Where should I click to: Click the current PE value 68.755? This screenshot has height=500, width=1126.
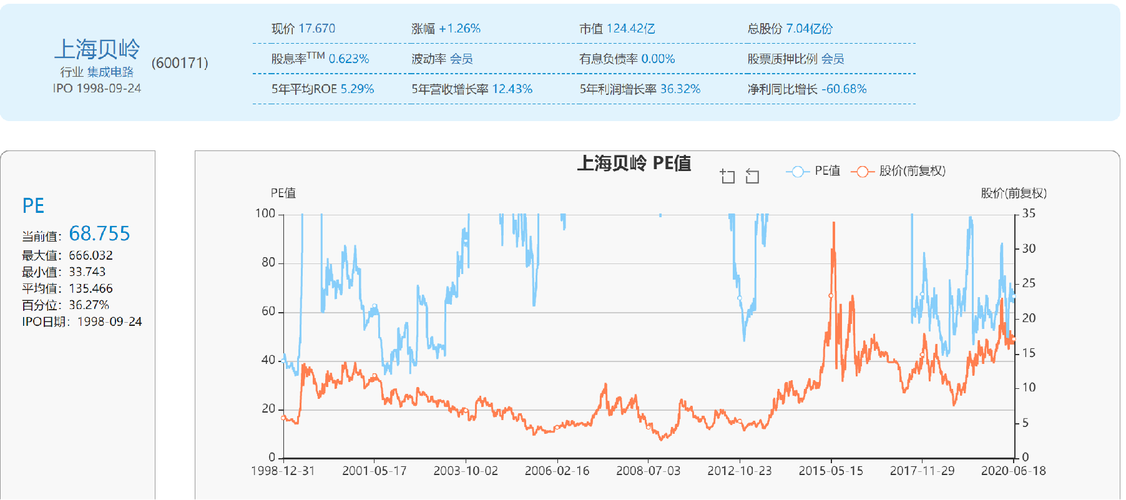pos(100,235)
